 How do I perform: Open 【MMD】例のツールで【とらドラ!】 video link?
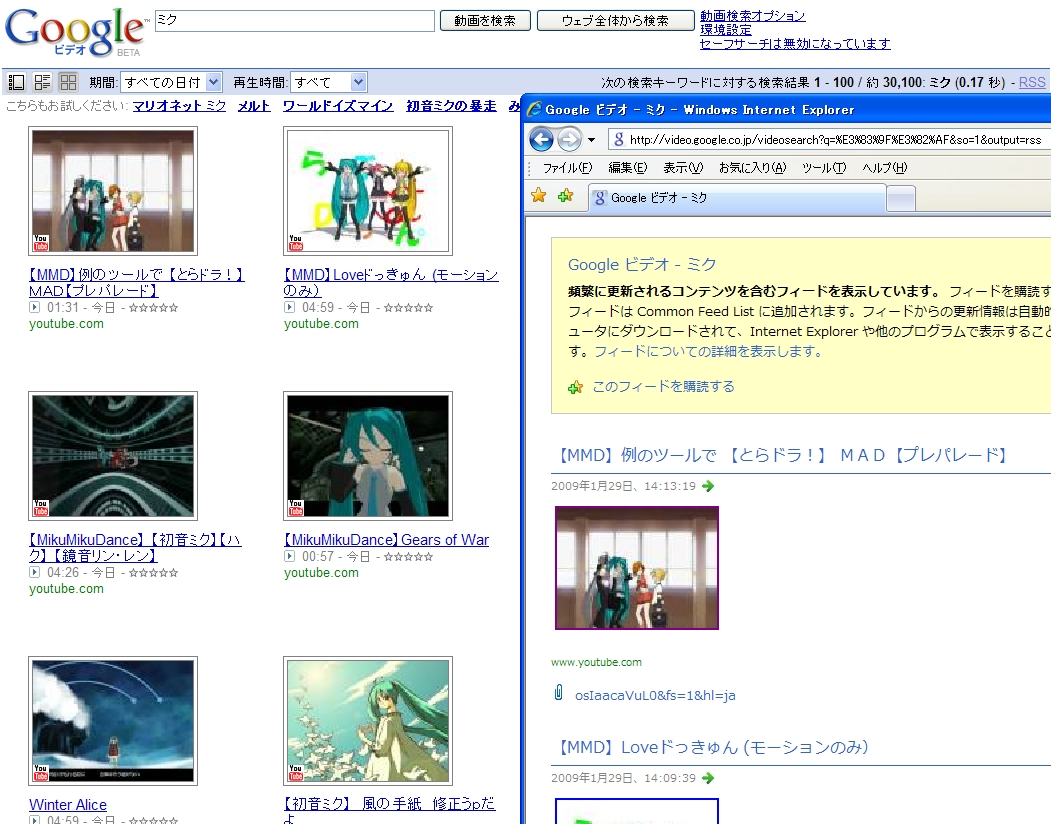point(137,282)
